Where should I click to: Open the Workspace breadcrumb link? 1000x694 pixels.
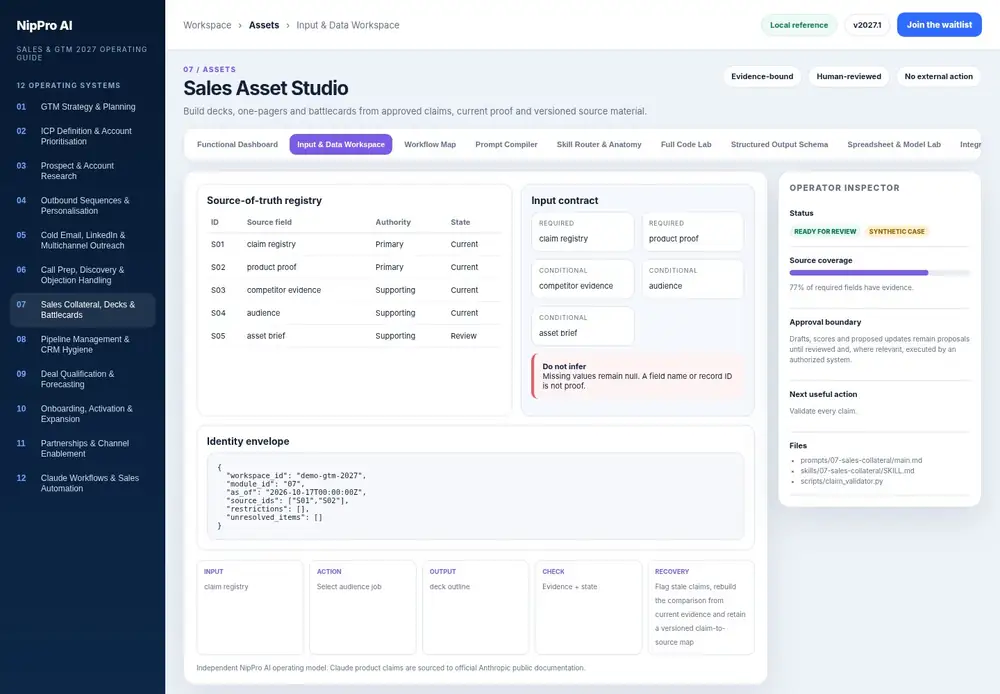[x=207, y=25]
